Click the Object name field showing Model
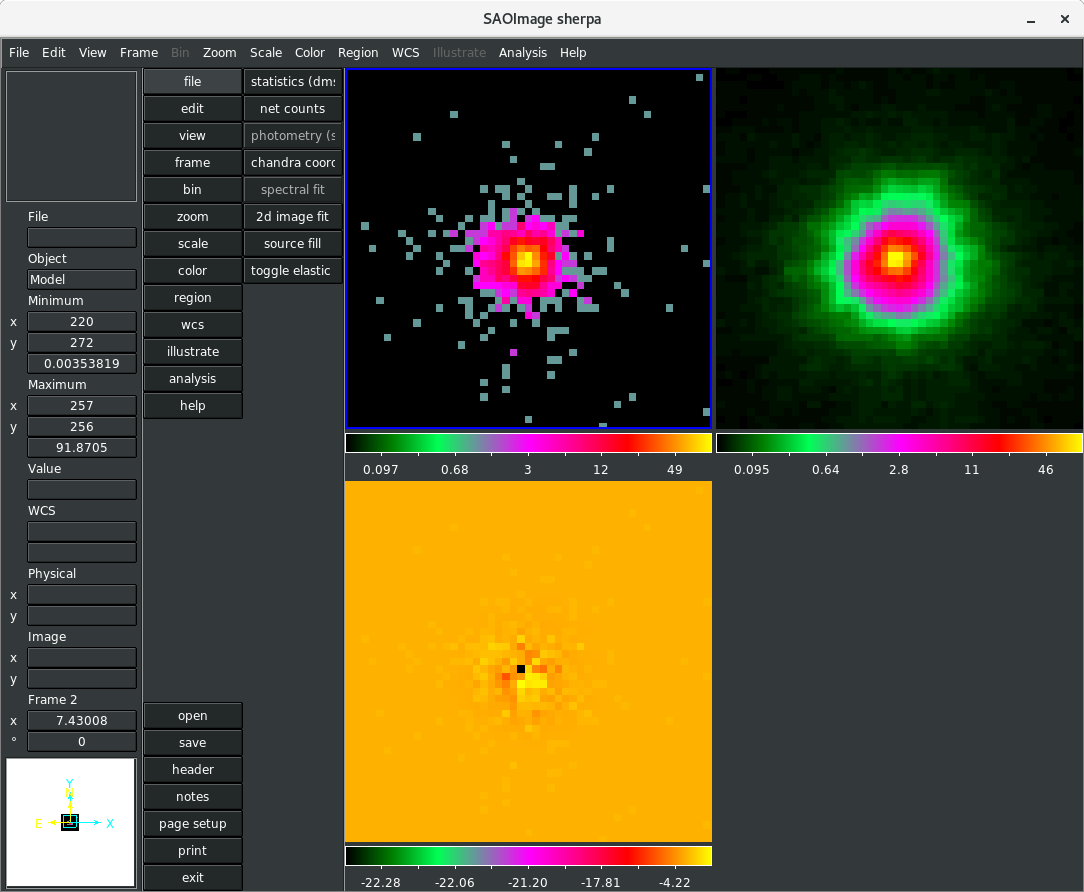This screenshot has height=892, width=1084. [x=82, y=280]
